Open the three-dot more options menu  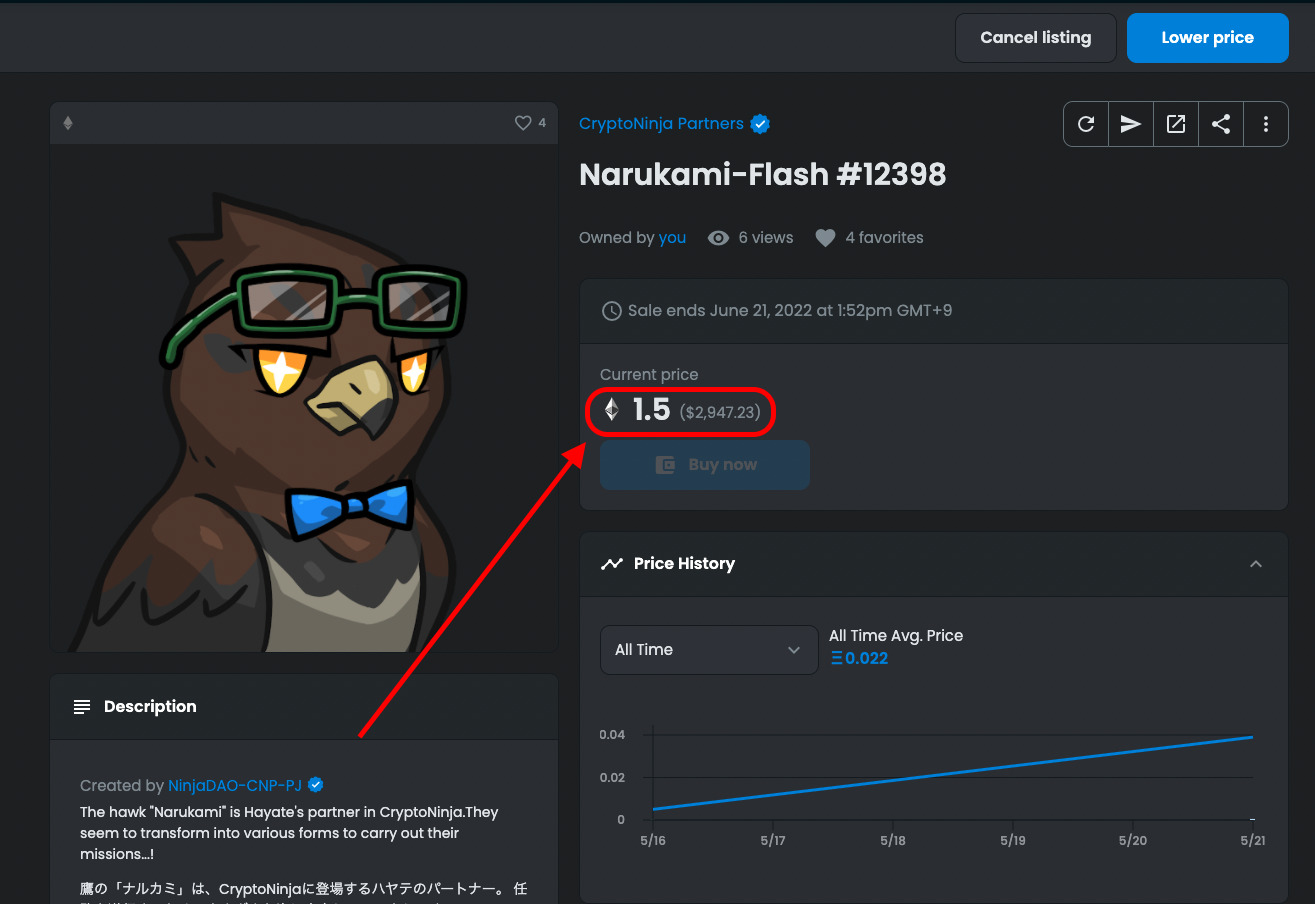click(1266, 124)
